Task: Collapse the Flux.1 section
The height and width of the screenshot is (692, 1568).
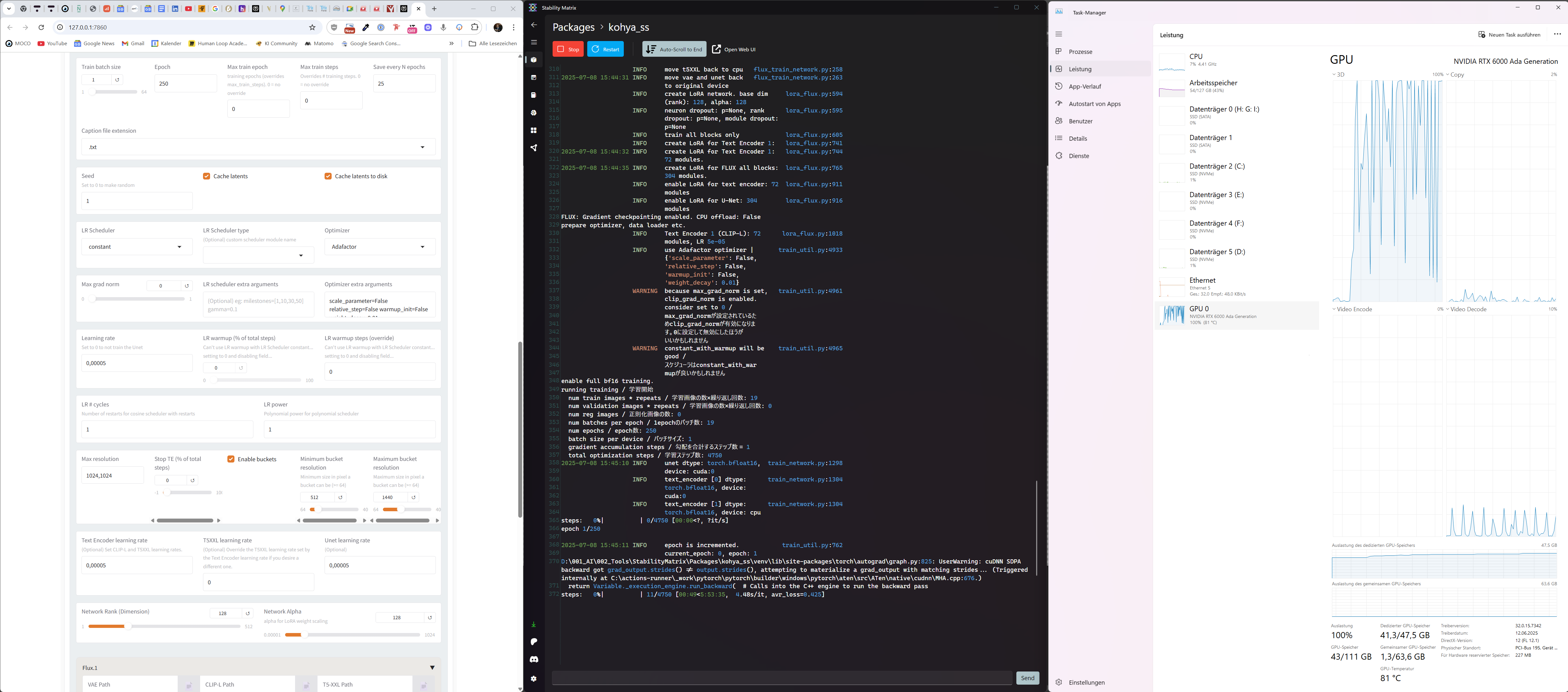Action: (x=432, y=668)
